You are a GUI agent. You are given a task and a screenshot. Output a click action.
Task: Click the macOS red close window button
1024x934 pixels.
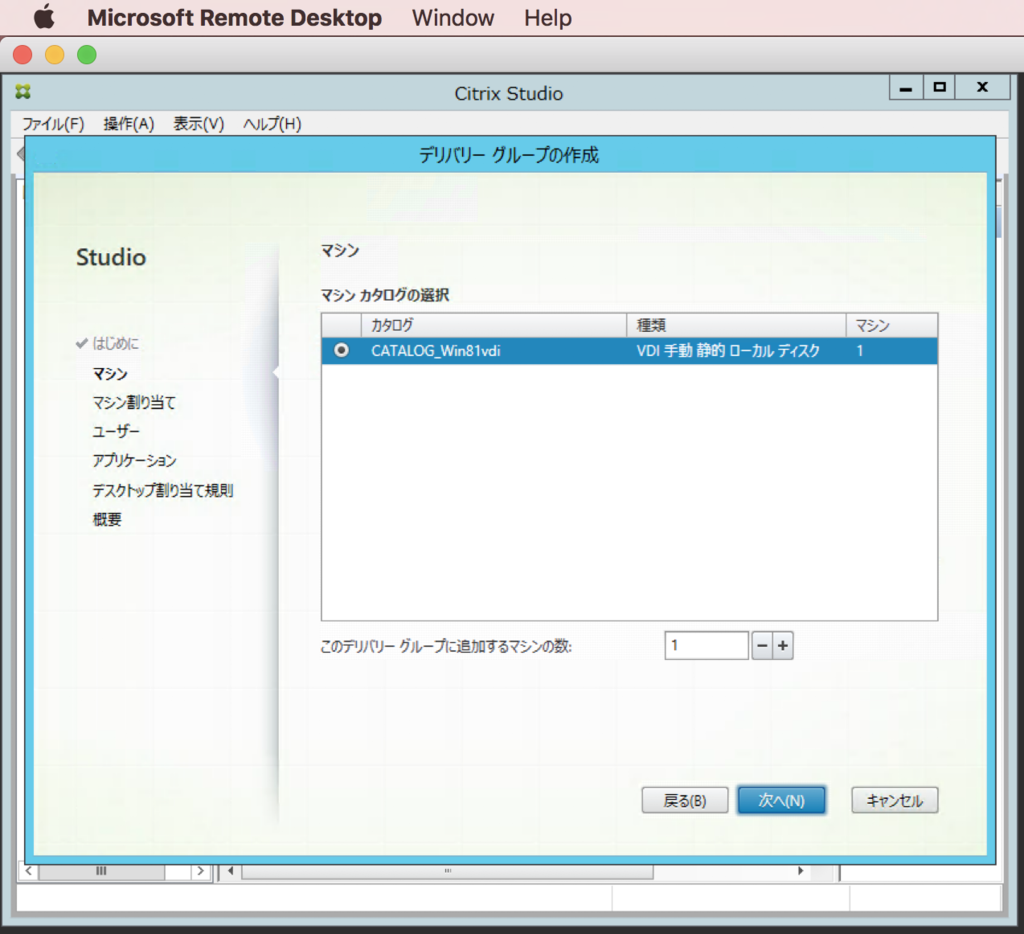coord(23,55)
